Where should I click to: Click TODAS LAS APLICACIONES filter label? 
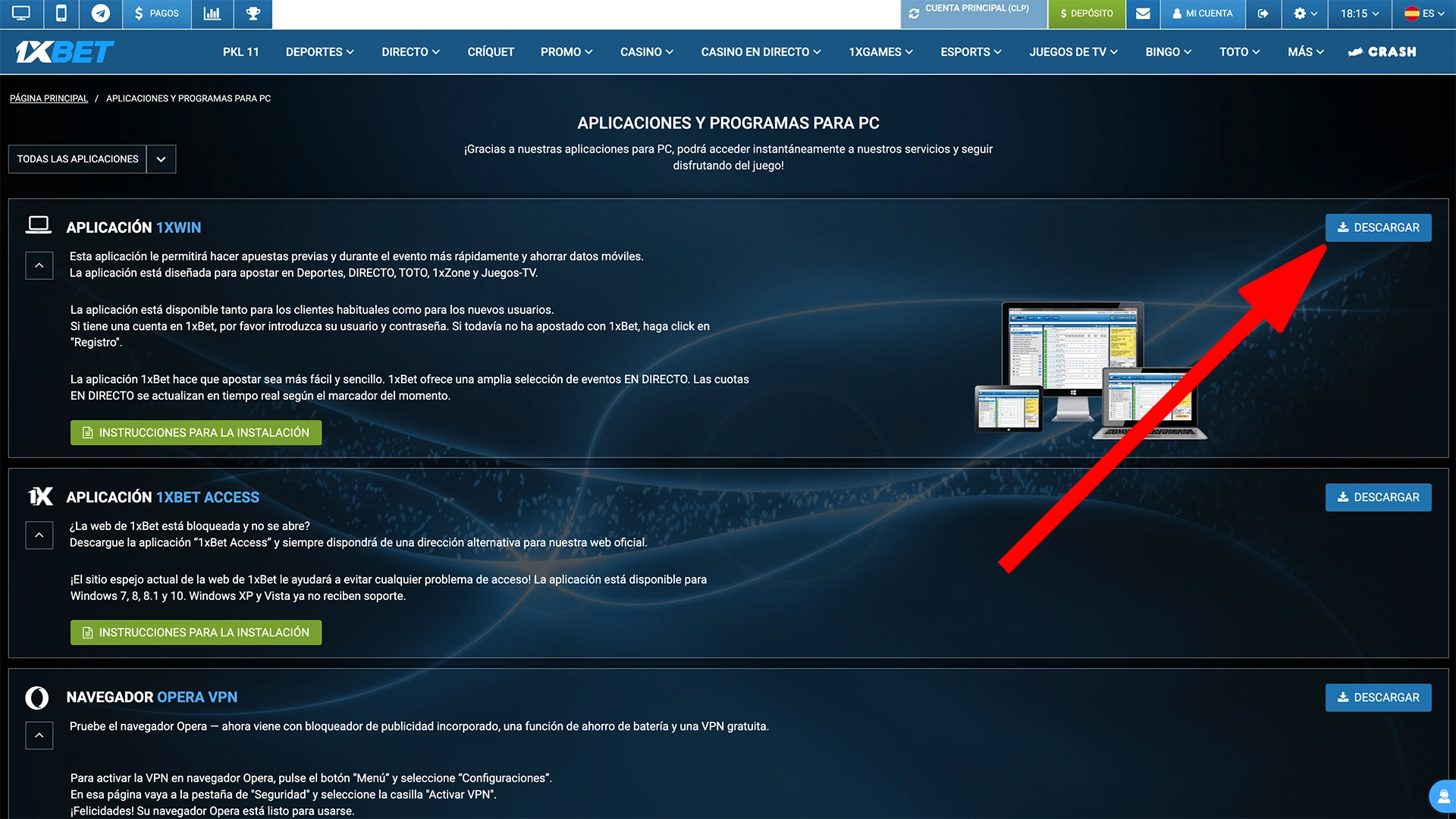coord(77,159)
